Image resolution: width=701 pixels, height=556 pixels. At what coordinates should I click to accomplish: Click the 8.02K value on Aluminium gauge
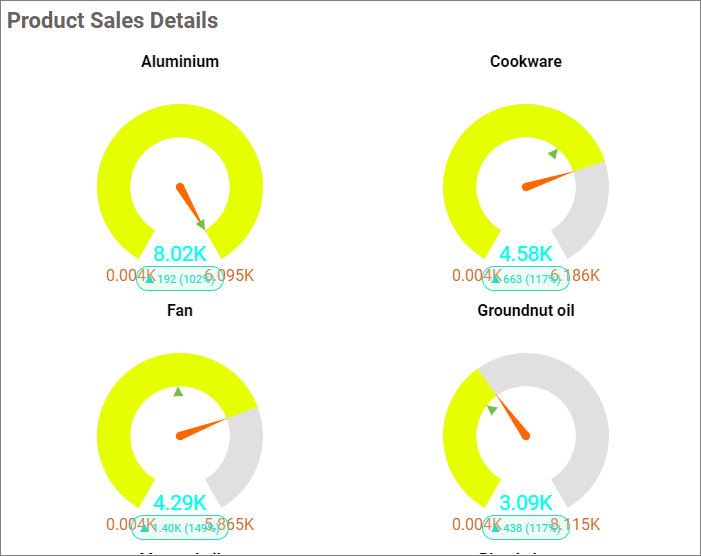pos(180,254)
